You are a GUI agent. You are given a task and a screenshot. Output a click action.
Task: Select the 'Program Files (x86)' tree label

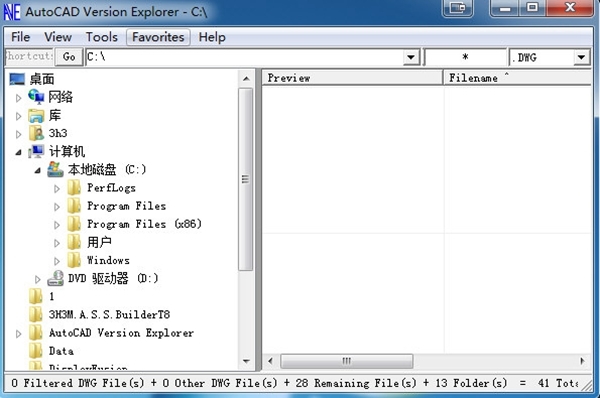coord(144,224)
